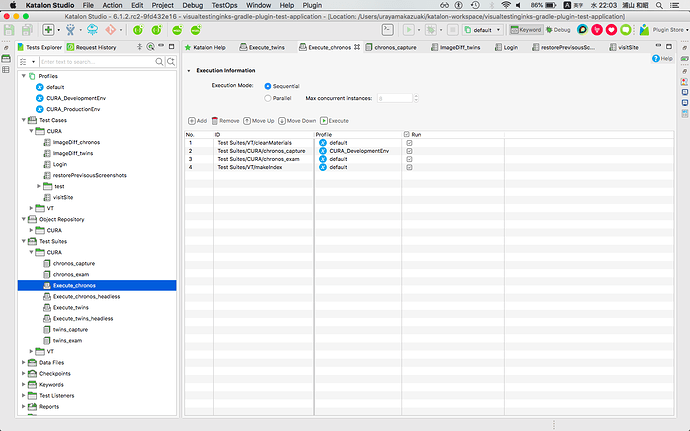
Task: Open the default profile dropdown in toolbar
Action: (x=483, y=30)
